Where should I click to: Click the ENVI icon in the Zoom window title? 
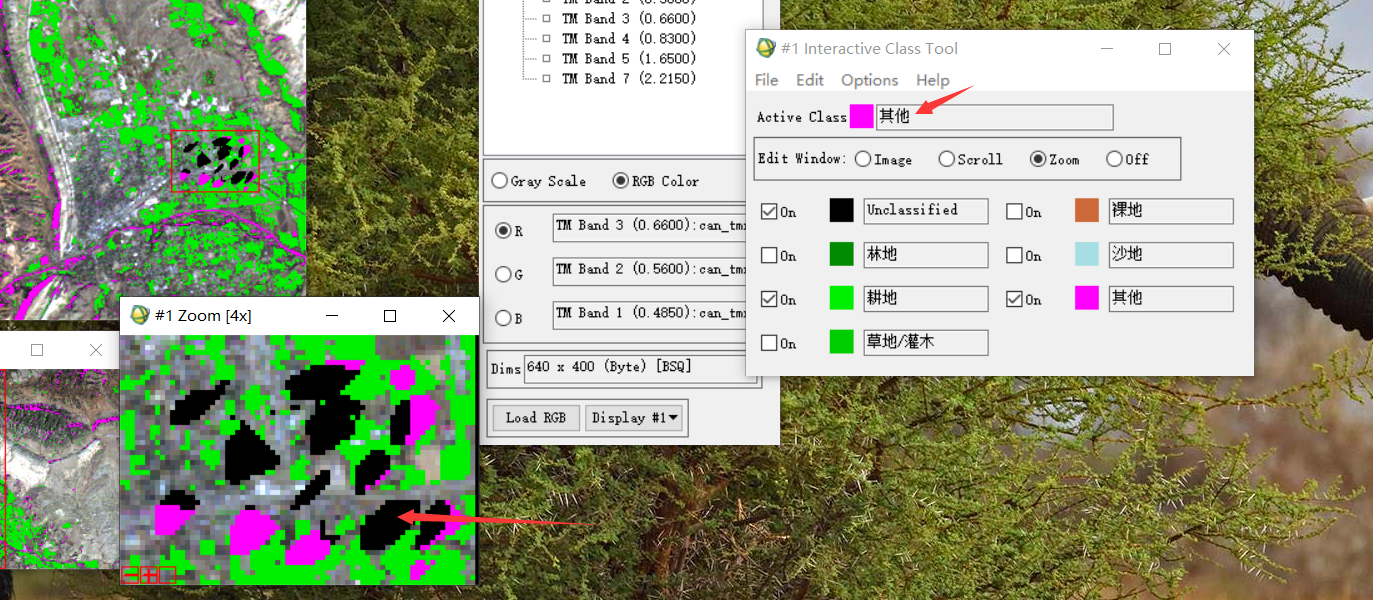tap(140, 315)
